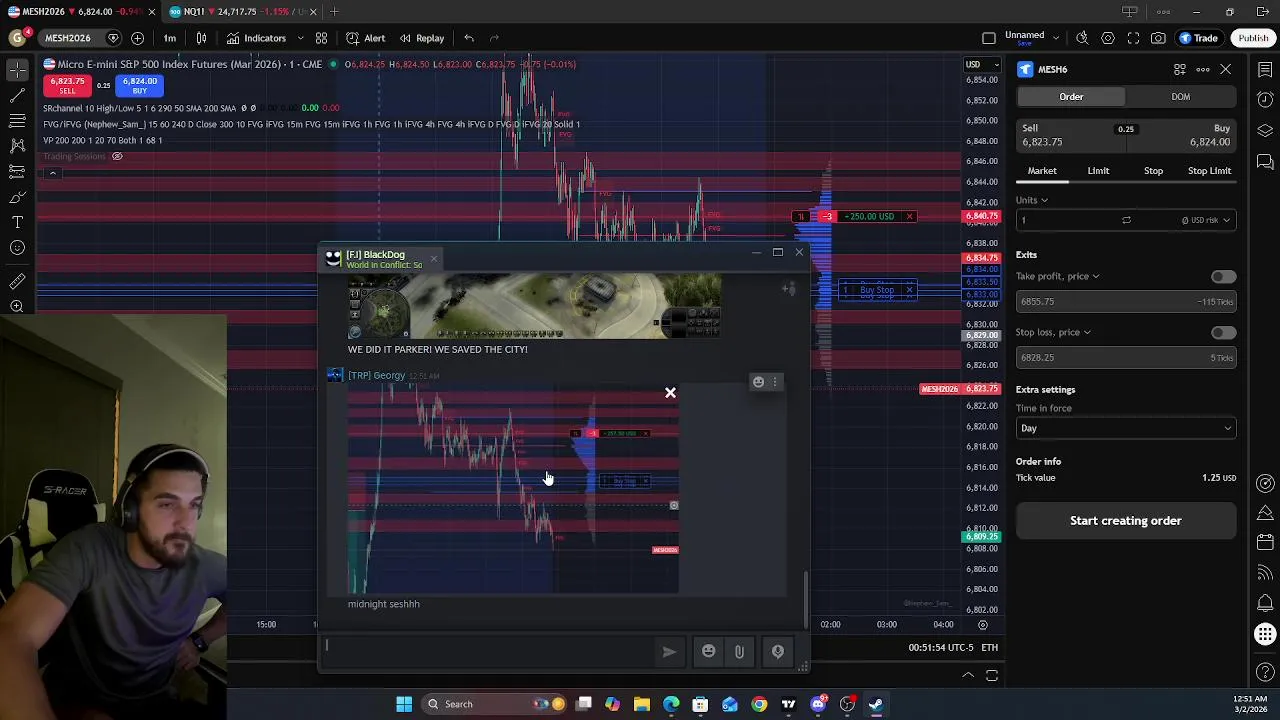1280x720 pixels.
Task: Open the Units dropdown
Action: pos(1032,200)
